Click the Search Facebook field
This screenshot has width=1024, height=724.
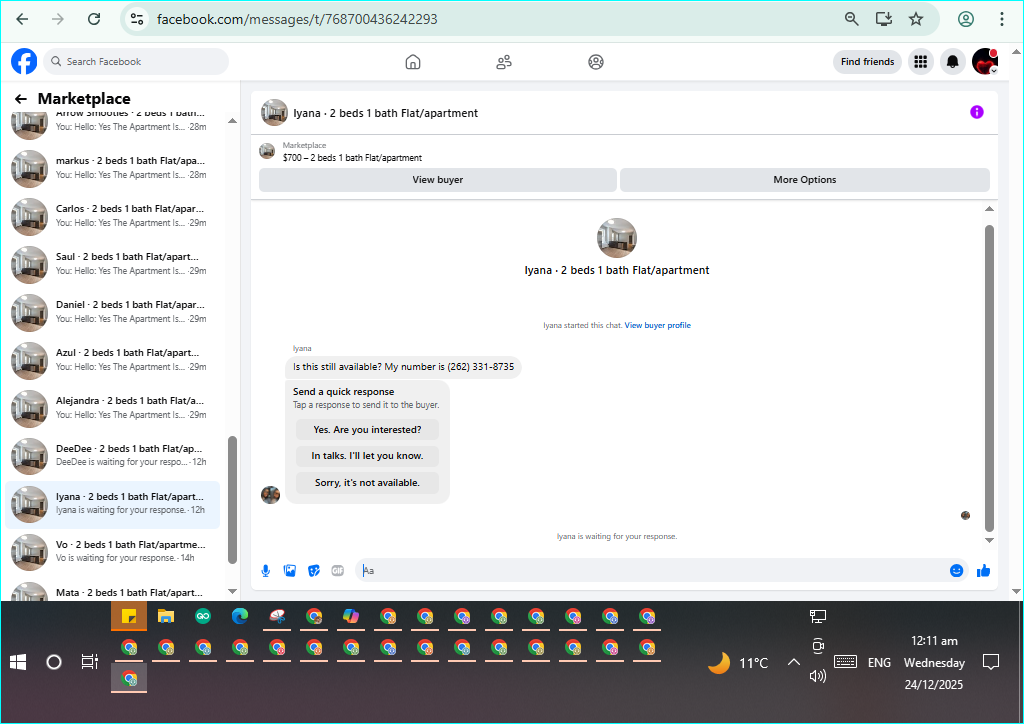click(x=136, y=61)
